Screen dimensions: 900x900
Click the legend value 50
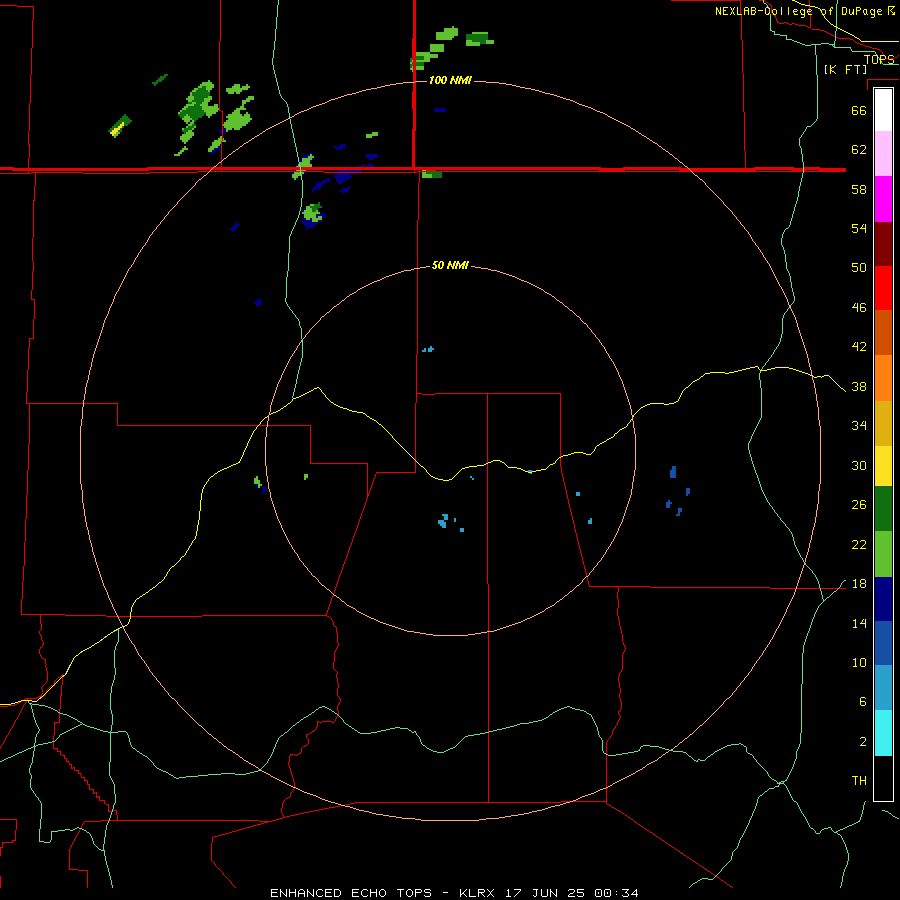pyautogui.click(x=859, y=267)
